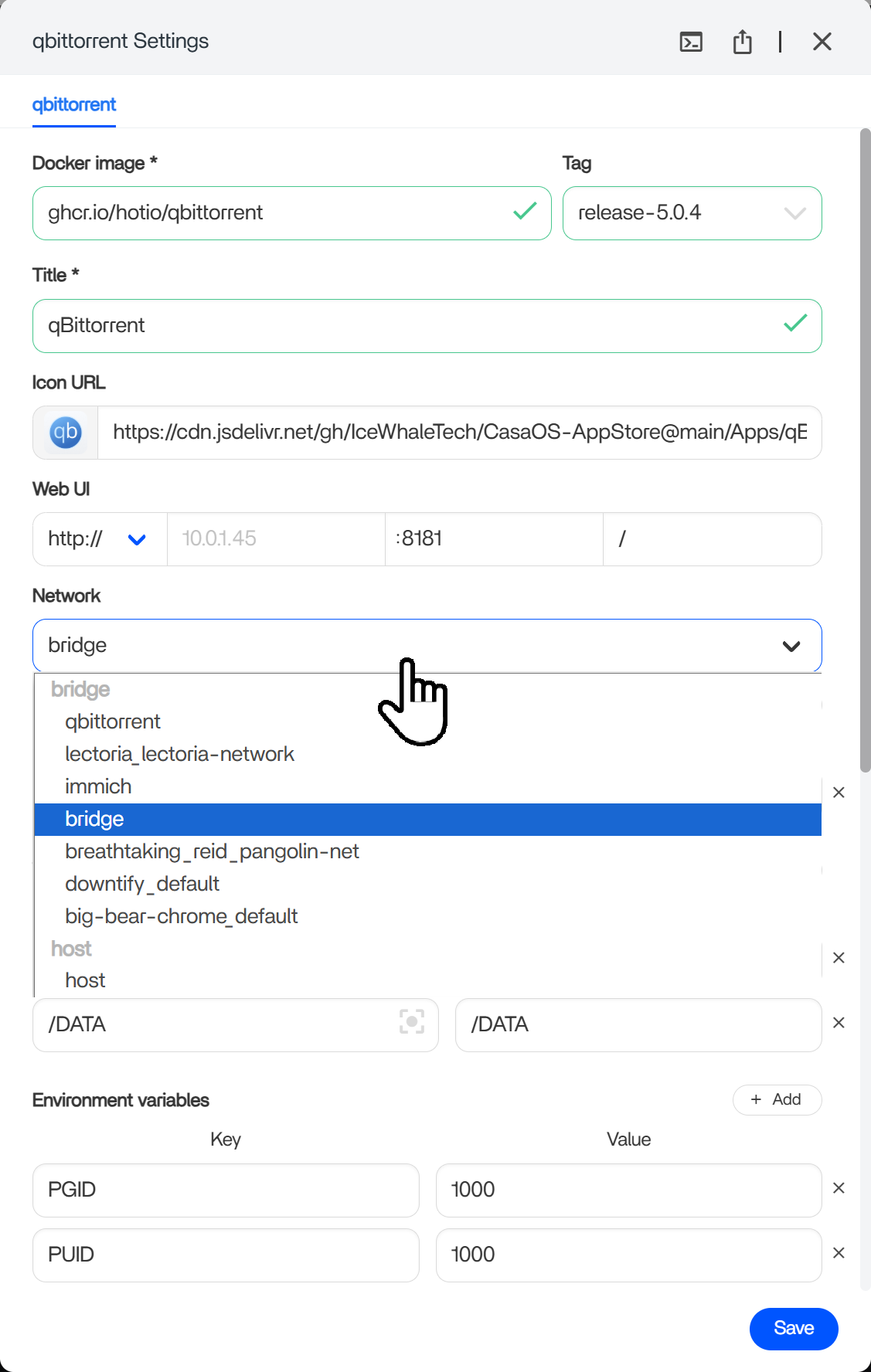This screenshot has height=1372, width=871.
Task: Choose host from the network list
Action: (85, 980)
